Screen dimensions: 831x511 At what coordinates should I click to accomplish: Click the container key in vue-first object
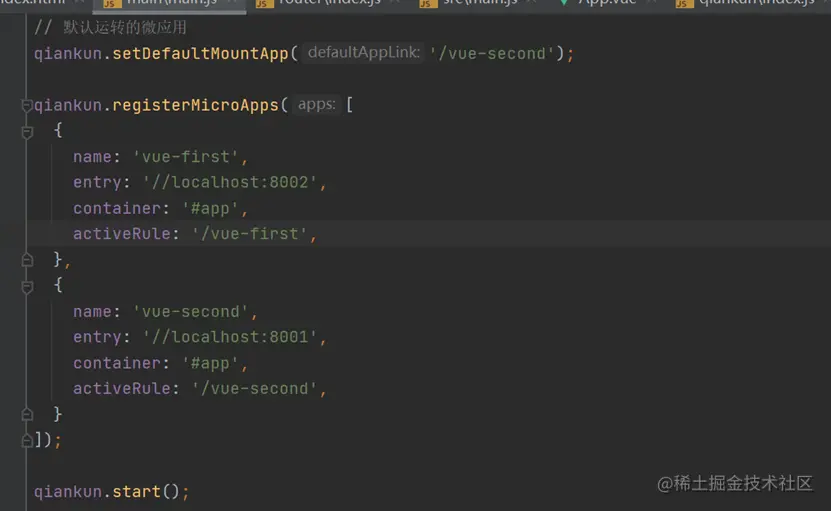117,208
